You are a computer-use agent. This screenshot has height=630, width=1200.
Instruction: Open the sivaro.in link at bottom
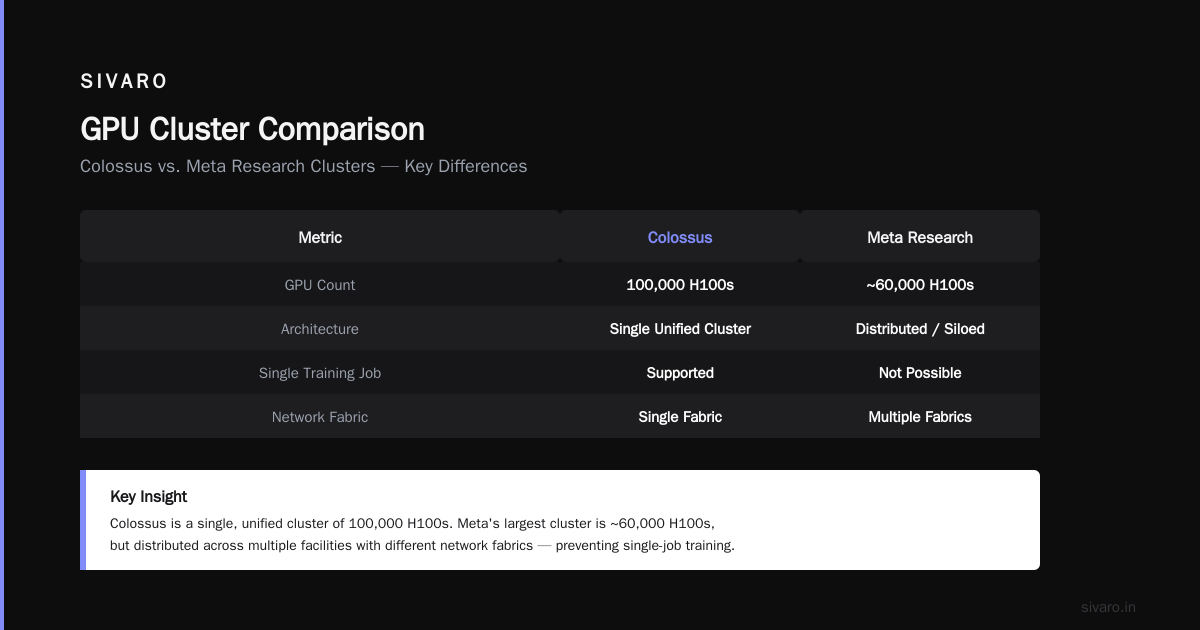pyautogui.click(x=1109, y=607)
